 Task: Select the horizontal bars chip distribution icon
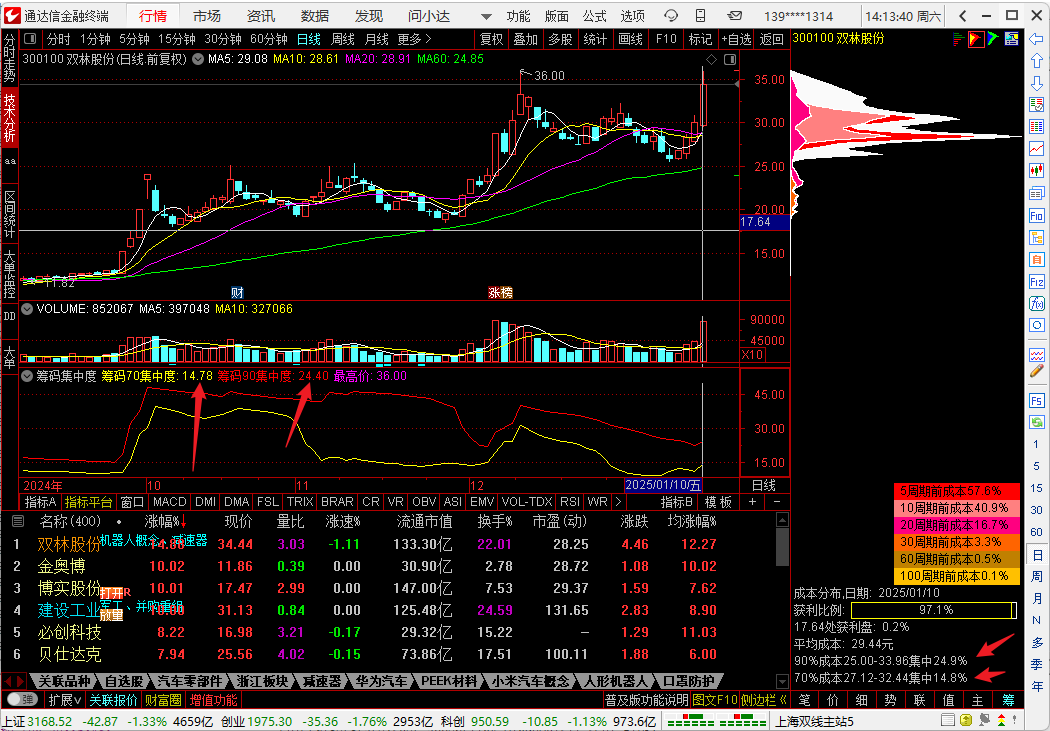[959, 39]
